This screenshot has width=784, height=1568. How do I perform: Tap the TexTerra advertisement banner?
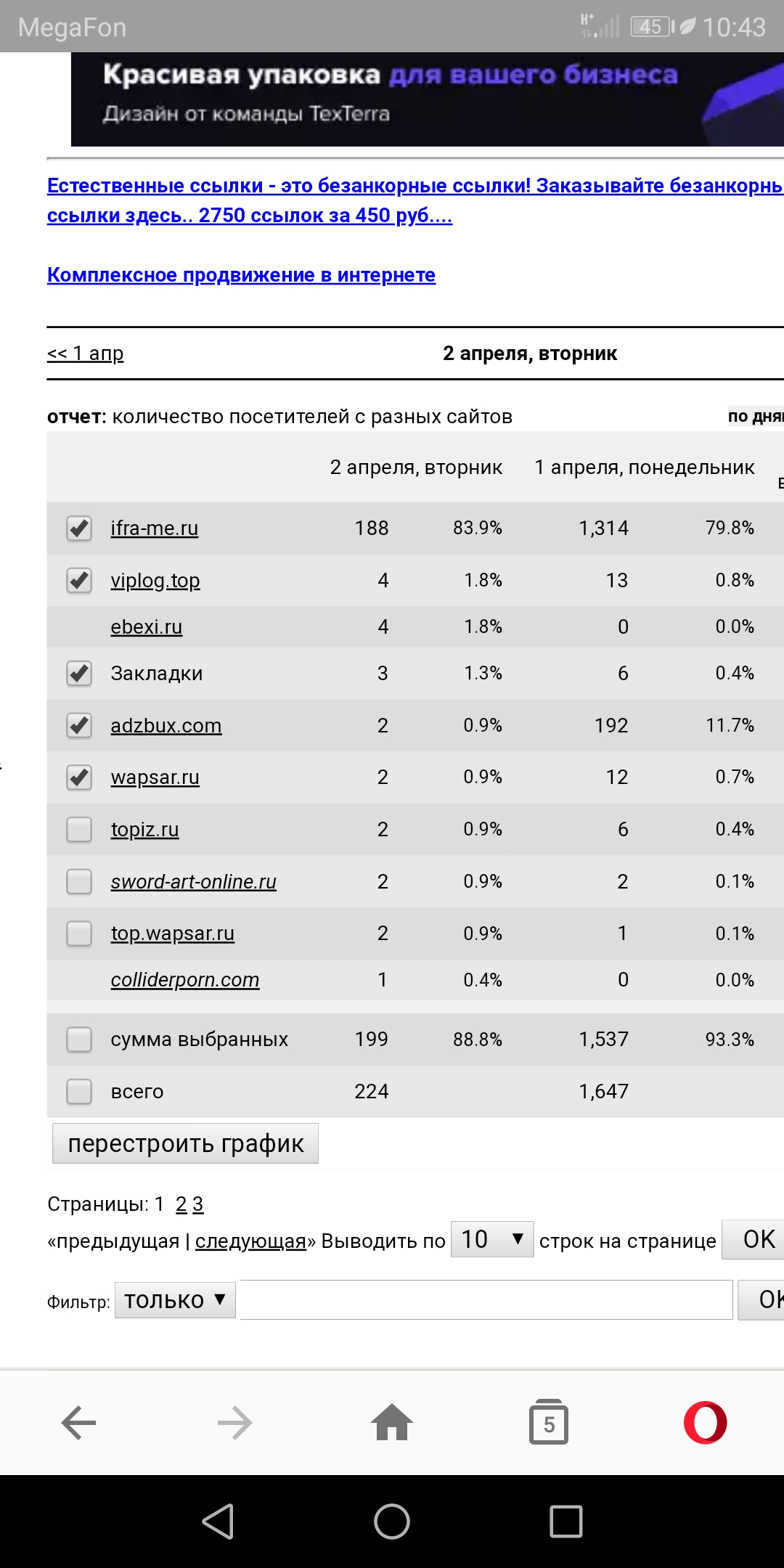(x=427, y=99)
